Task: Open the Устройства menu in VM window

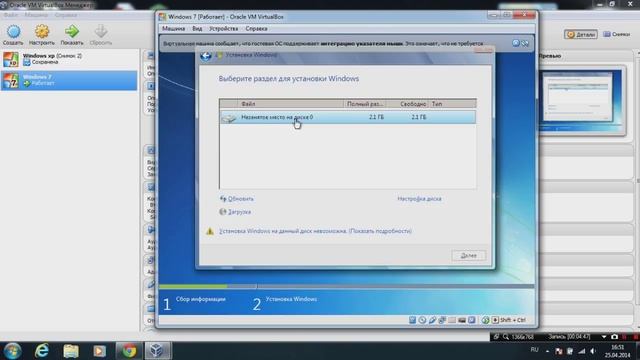Action: click(x=223, y=29)
